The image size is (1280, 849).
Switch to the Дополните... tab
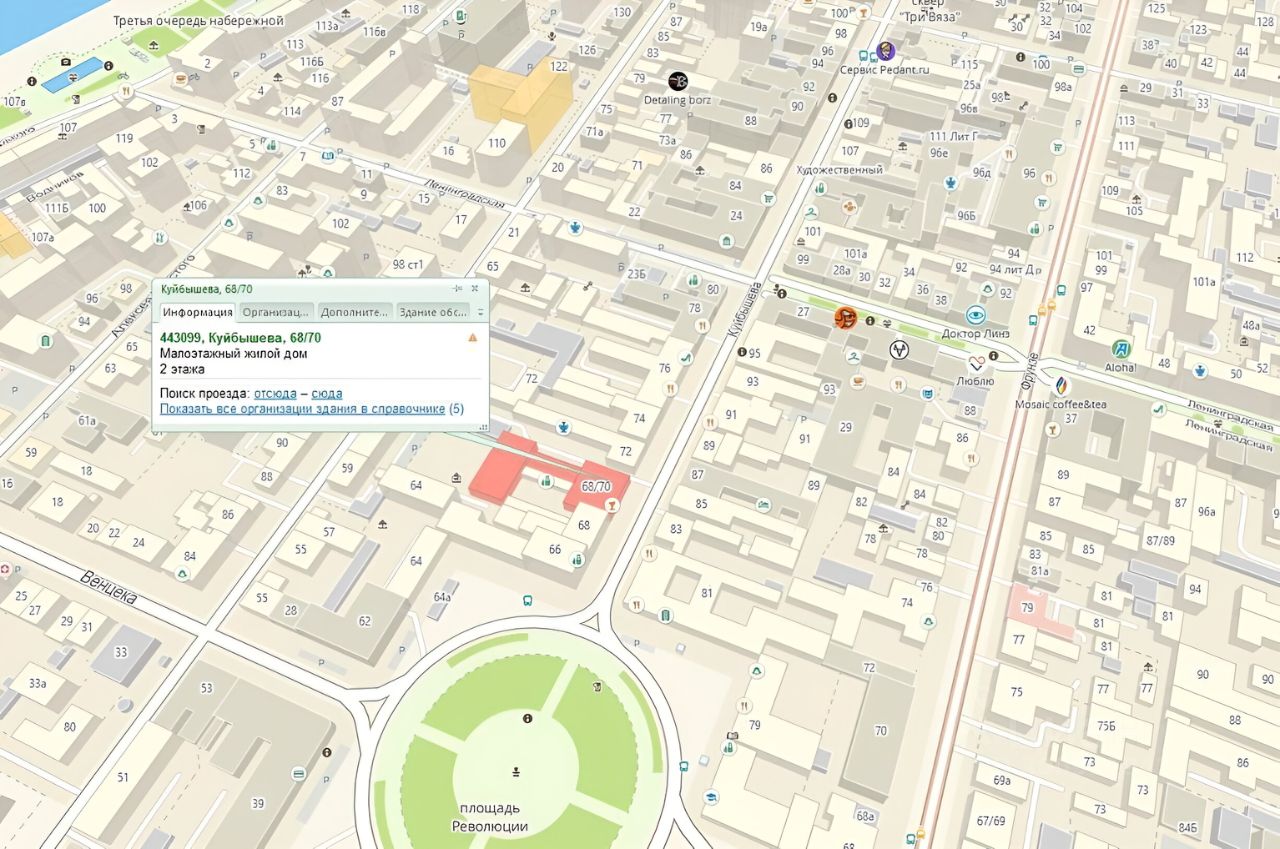point(355,312)
